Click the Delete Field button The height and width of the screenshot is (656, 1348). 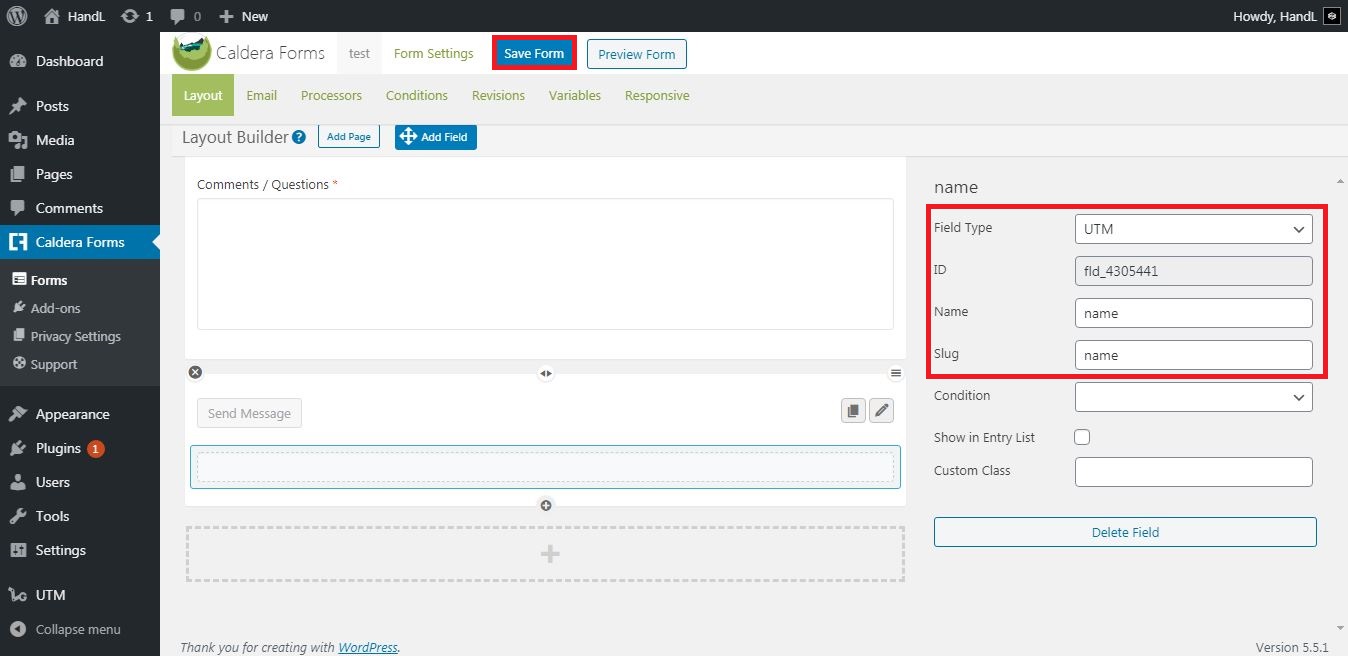click(x=1125, y=532)
